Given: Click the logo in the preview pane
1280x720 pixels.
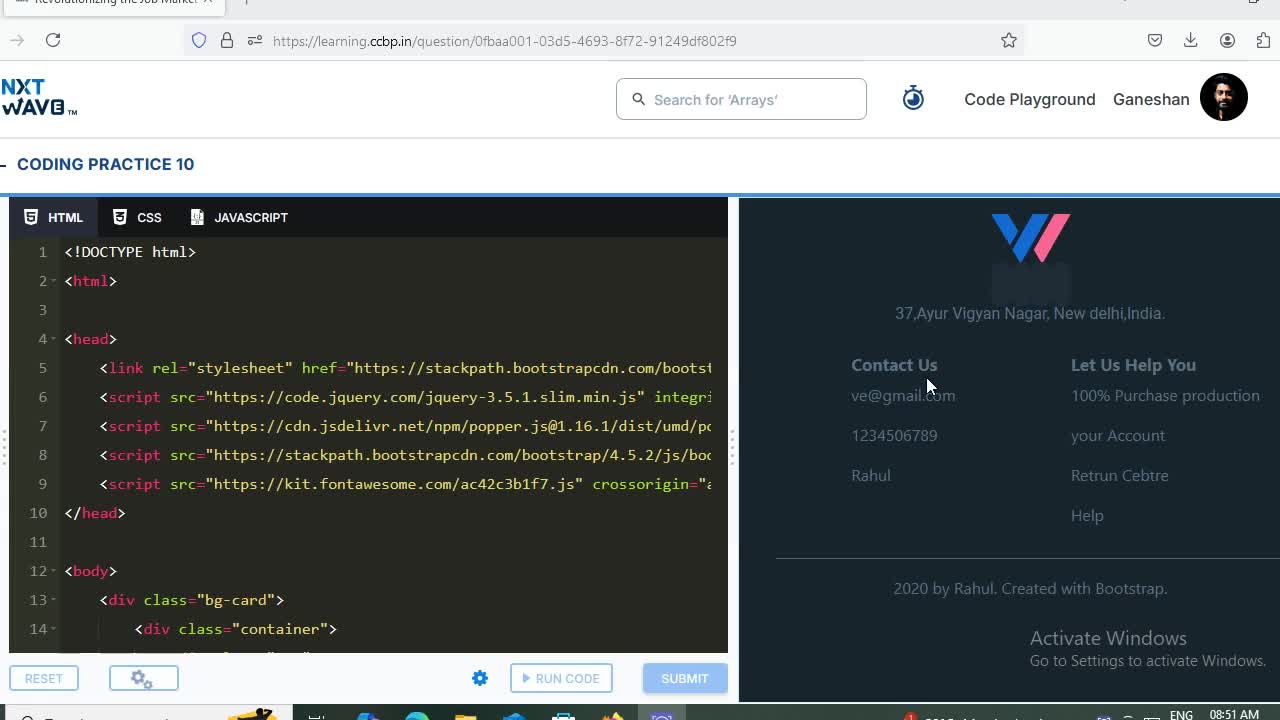Looking at the screenshot, I should (x=1030, y=238).
